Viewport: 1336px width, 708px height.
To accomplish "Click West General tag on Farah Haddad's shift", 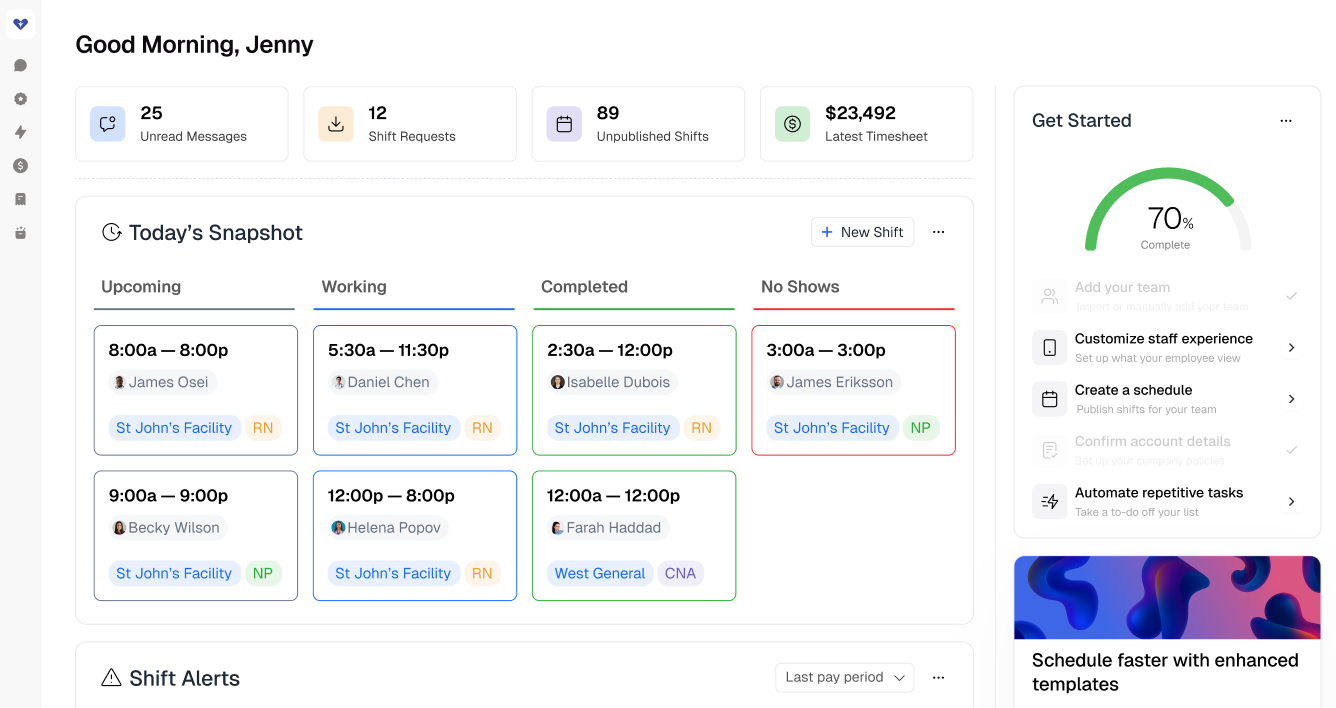I will click(600, 573).
